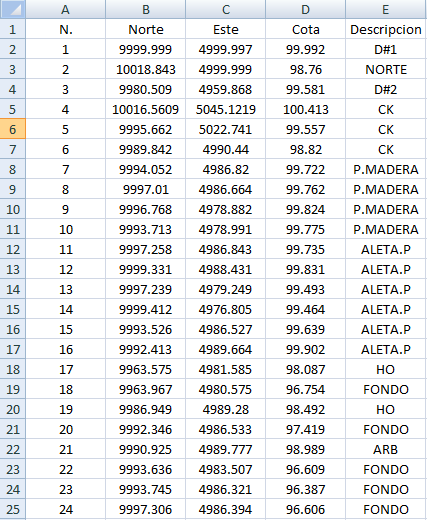The image size is (427, 520).
Task: Select cell containing D#2
Action: [386, 89]
